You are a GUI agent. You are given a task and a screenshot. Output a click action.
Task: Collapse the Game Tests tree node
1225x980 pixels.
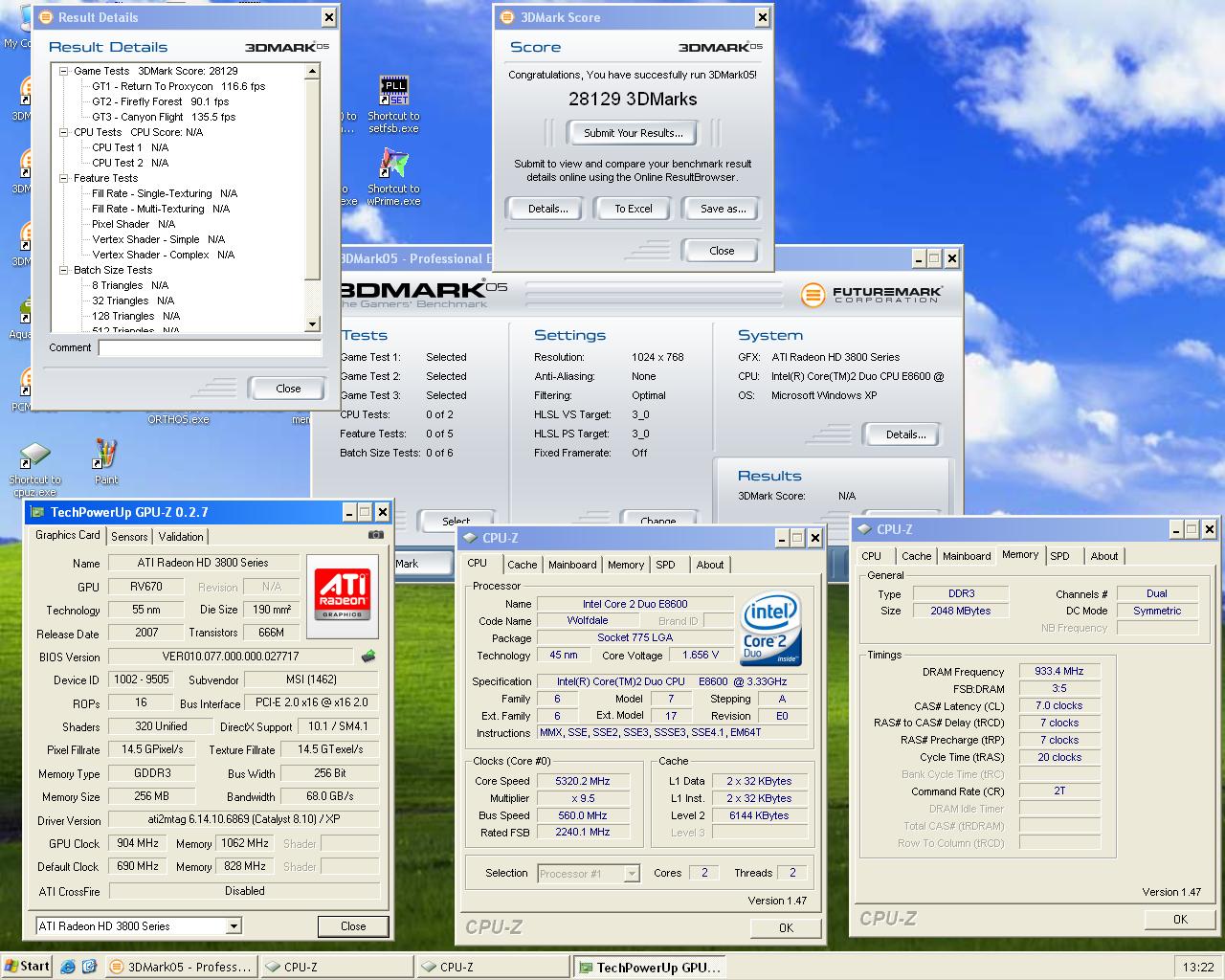tap(64, 71)
